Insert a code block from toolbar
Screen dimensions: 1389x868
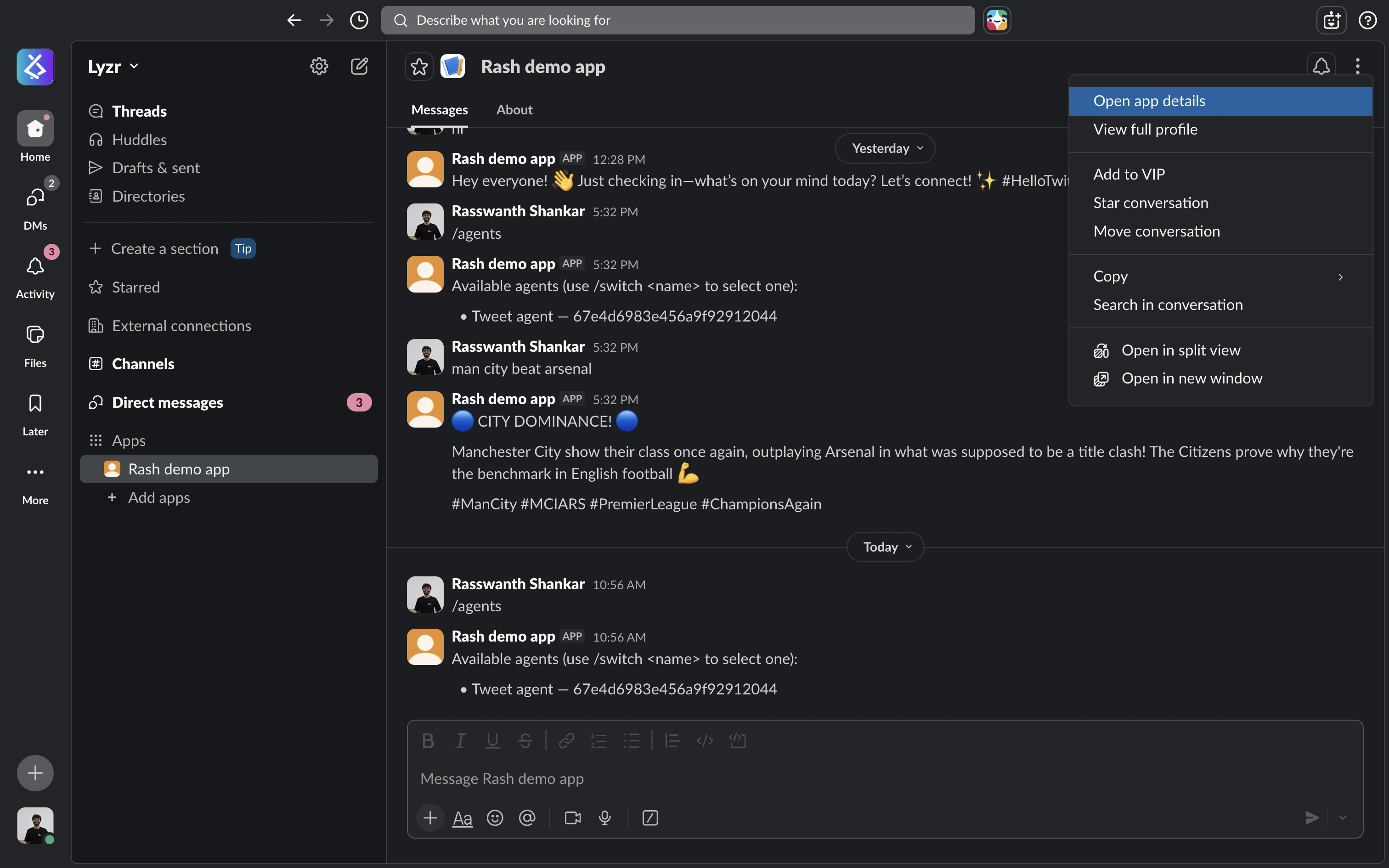738,740
